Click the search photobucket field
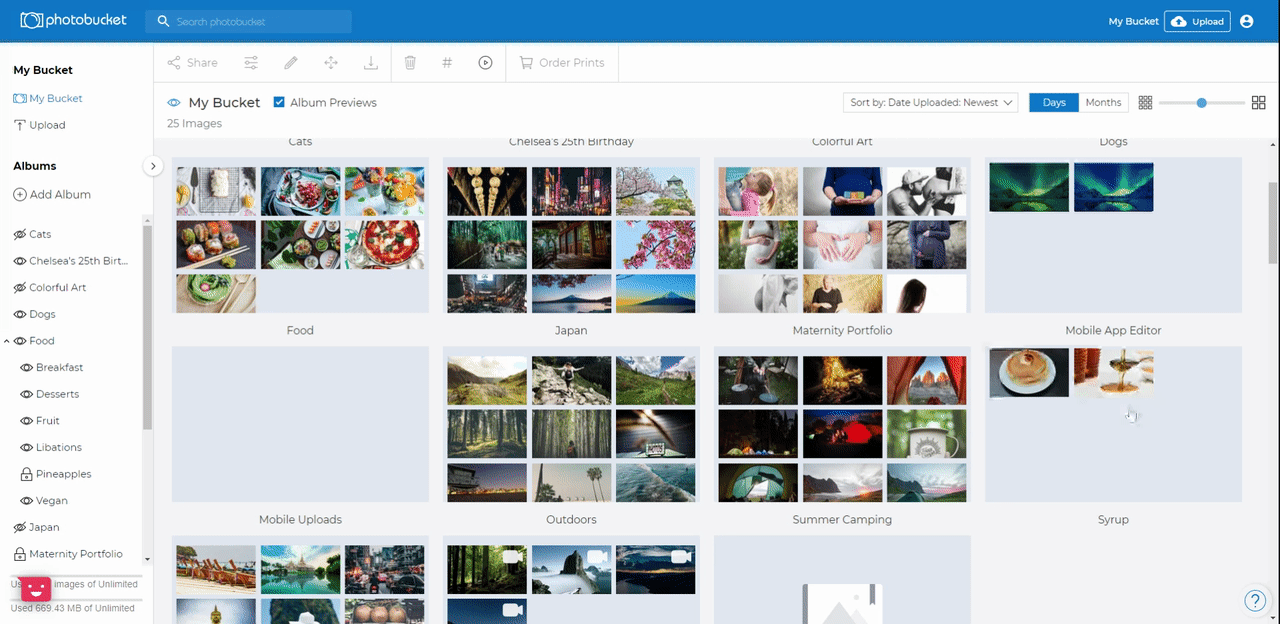The image size is (1280, 624). (248, 21)
